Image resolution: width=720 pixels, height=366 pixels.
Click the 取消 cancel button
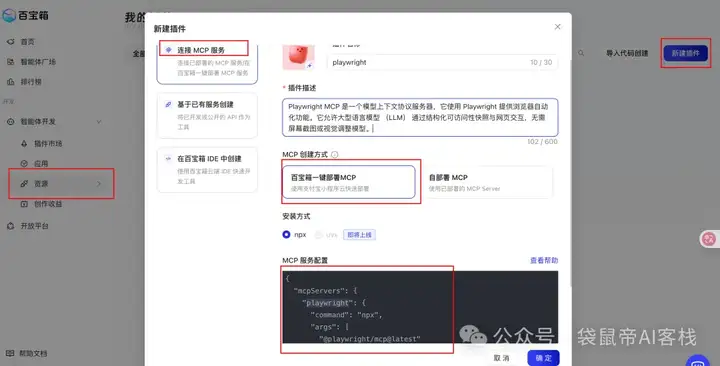coord(501,358)
